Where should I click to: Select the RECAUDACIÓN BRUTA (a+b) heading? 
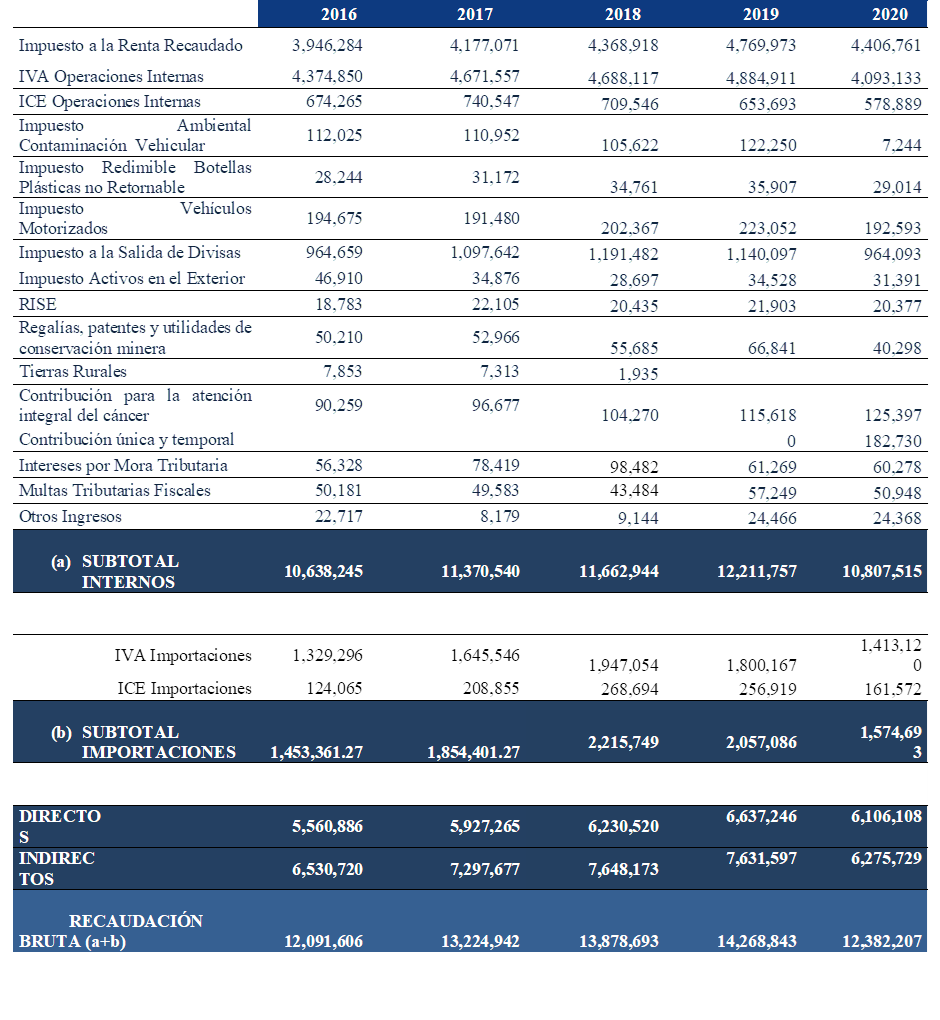tap(110, 931)
